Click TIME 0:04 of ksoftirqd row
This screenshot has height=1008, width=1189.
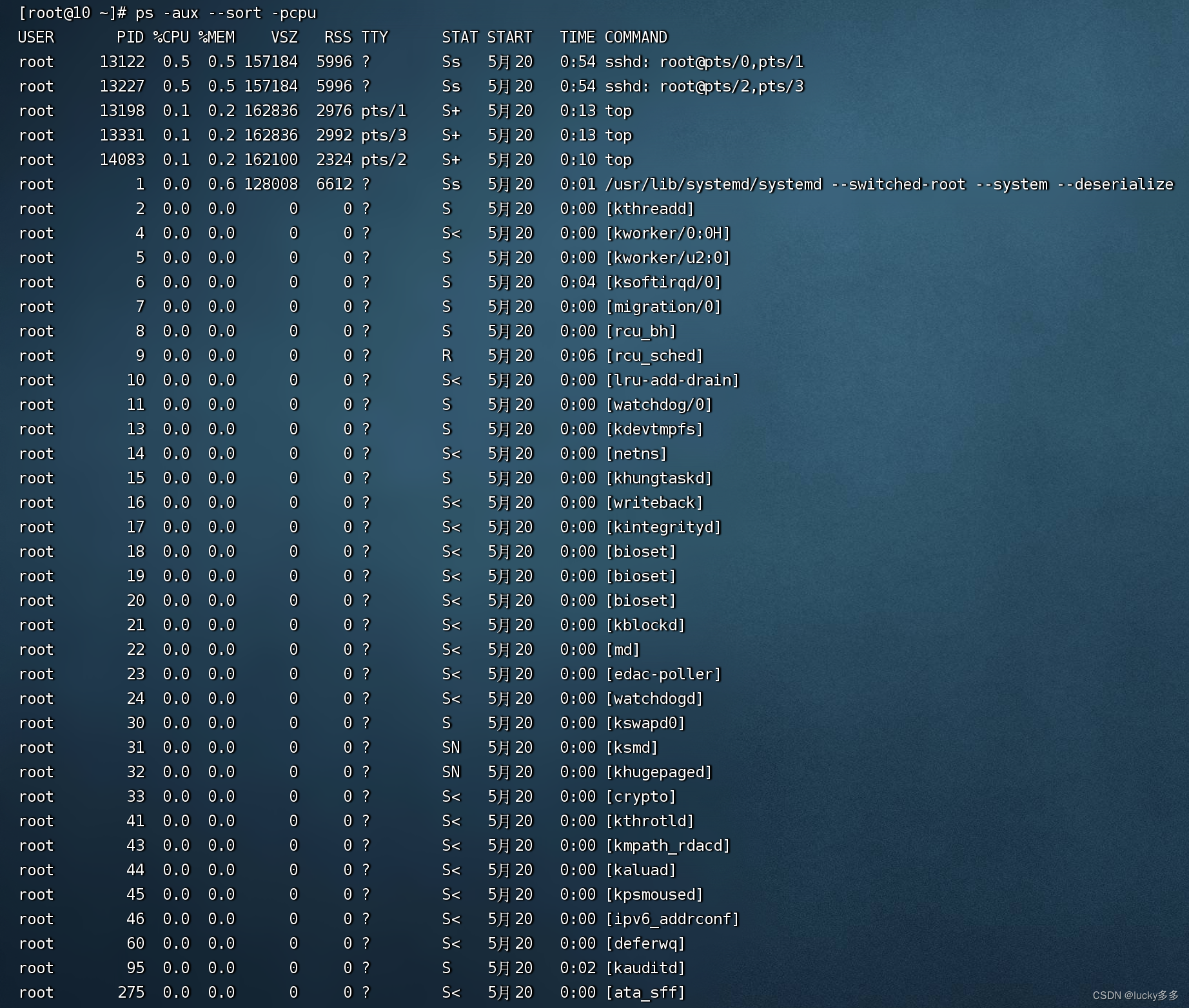coord(578,282)
